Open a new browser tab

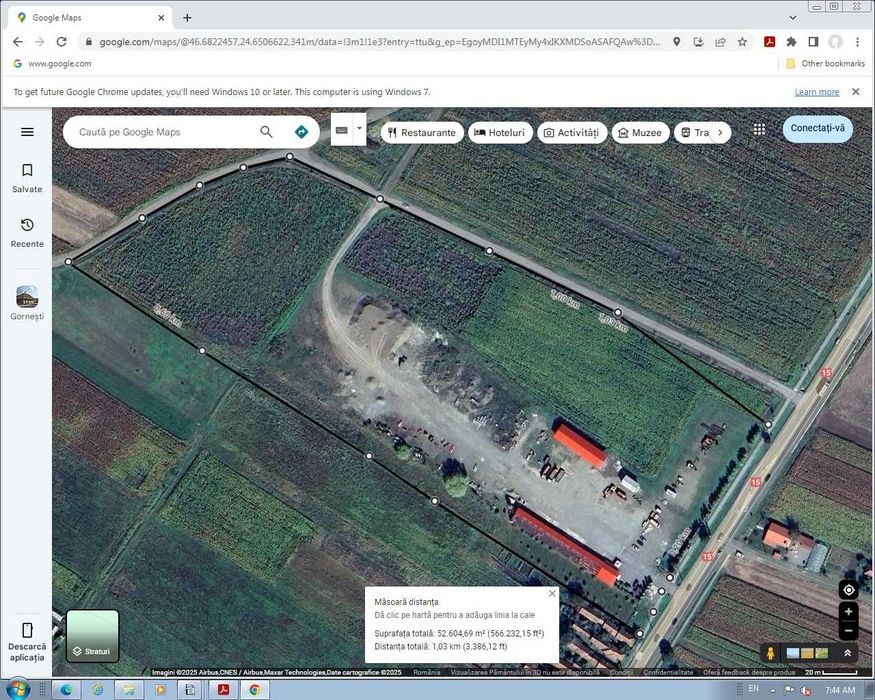pos(187,18)
